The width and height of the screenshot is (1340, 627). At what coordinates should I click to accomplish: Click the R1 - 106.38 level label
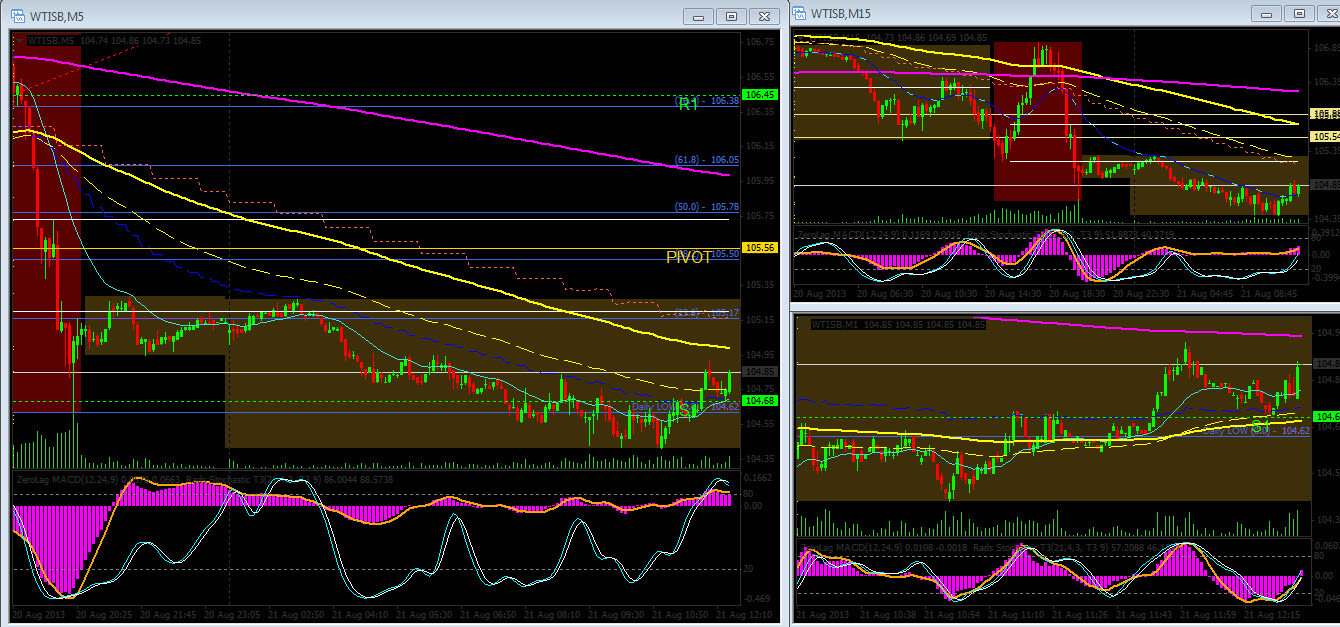click(708, 101)
